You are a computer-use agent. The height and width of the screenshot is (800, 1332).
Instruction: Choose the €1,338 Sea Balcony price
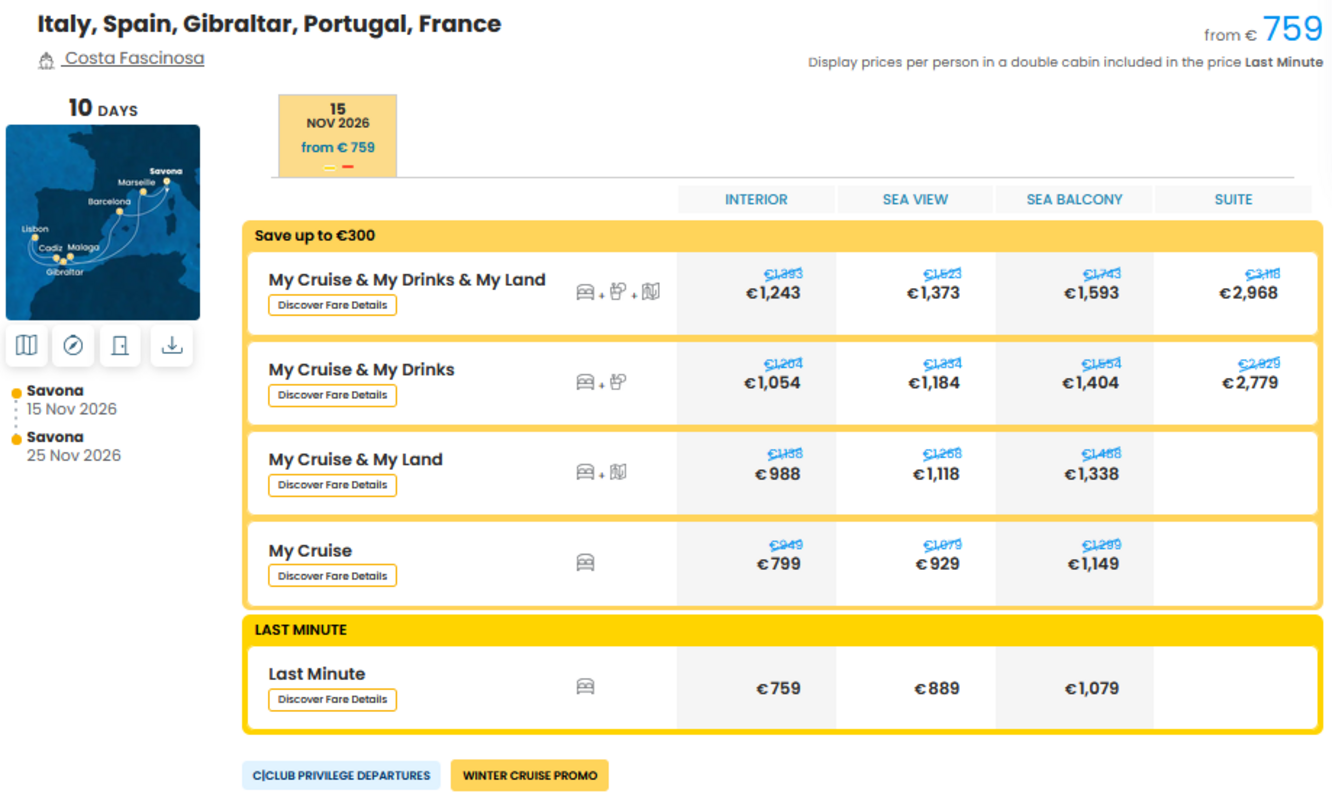[x=1092, y=474]
